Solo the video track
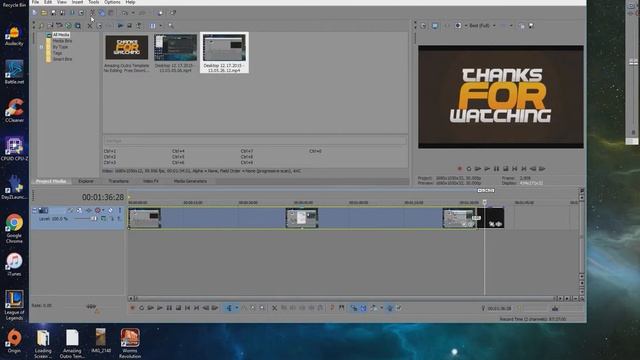The width and height of the screenshot is (640, 360). [120, 210]
